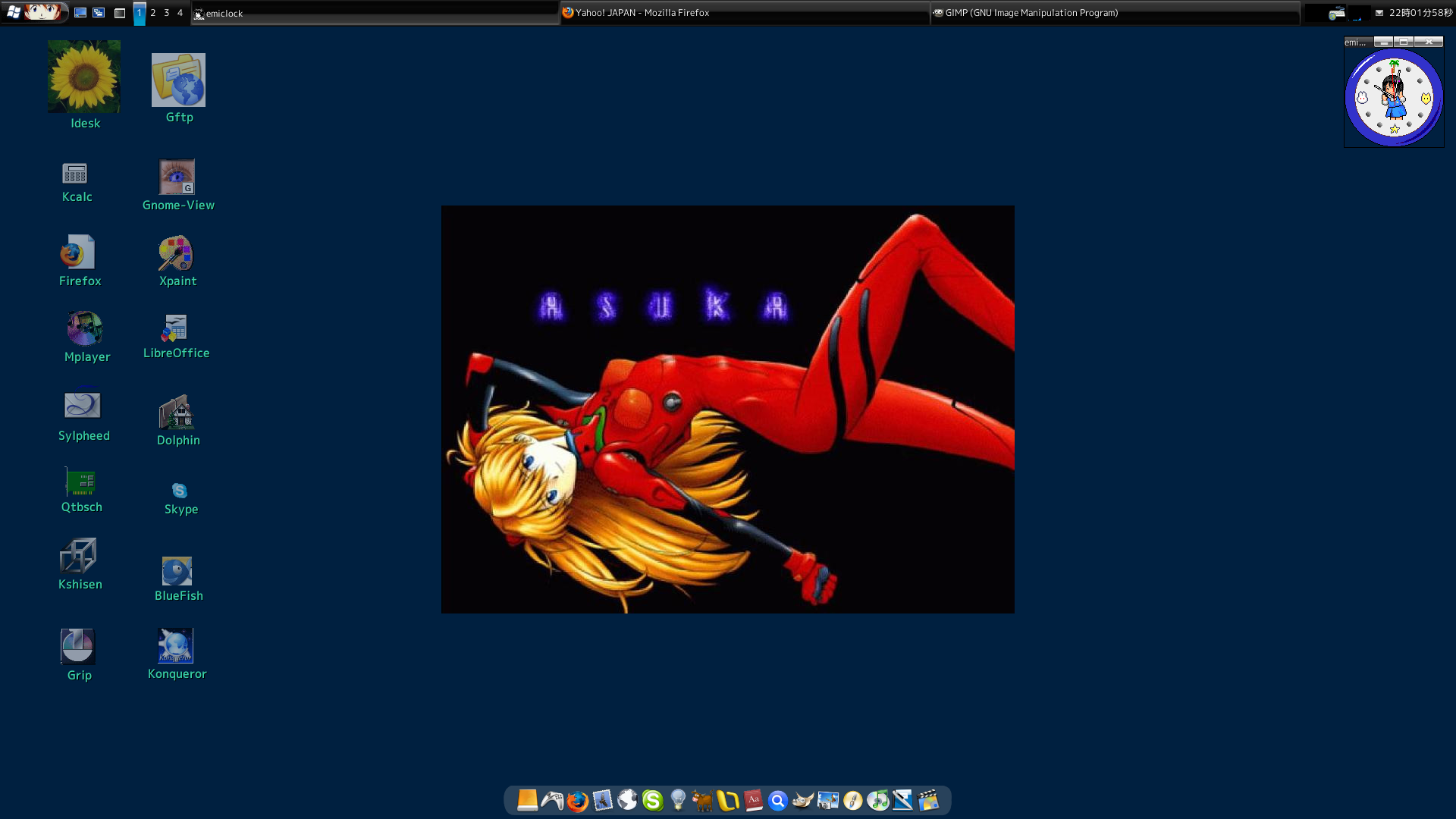Launch Kcalc from the desktop
Viewport: 1456px width, 819px height.
tap(76, 174)
